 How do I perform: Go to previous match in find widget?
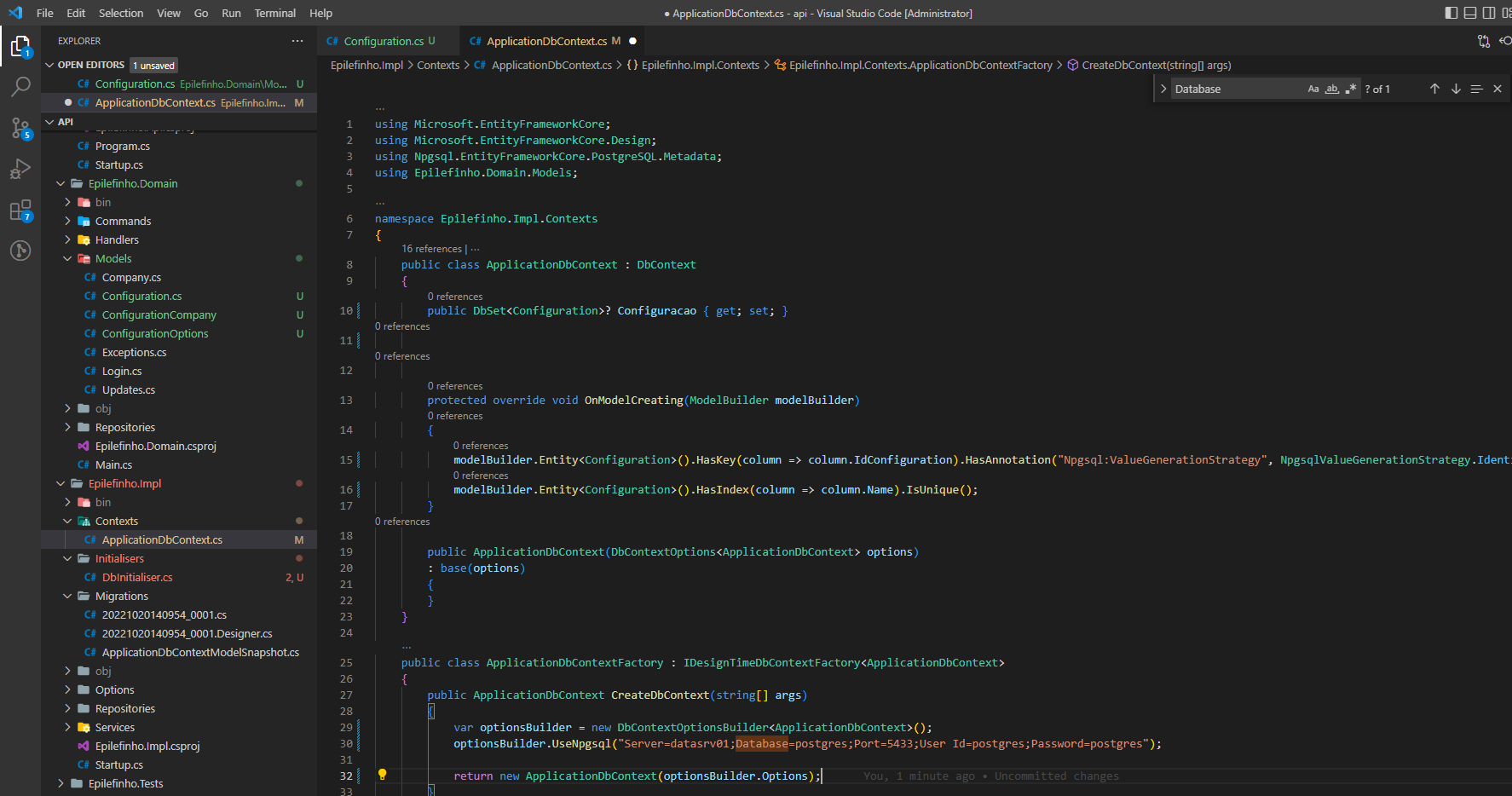point(1434,89)
